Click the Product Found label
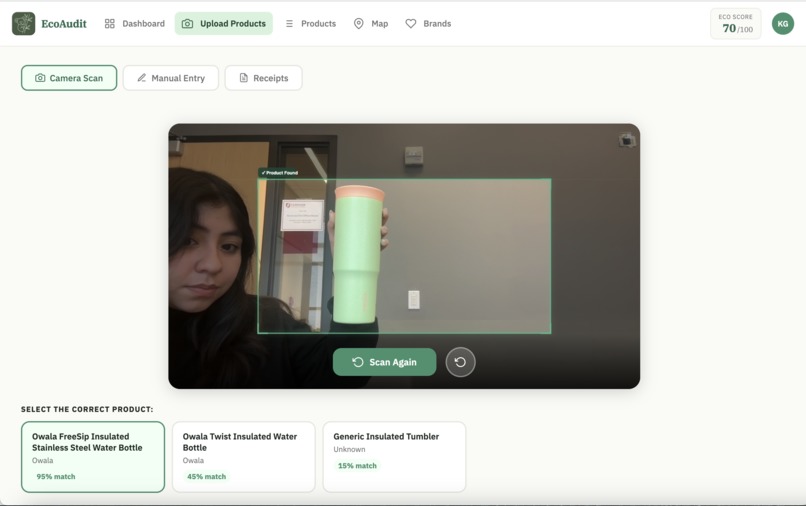The width and height of the screenshot is (806, 506). pyautogui.click(x=279, y=173)
